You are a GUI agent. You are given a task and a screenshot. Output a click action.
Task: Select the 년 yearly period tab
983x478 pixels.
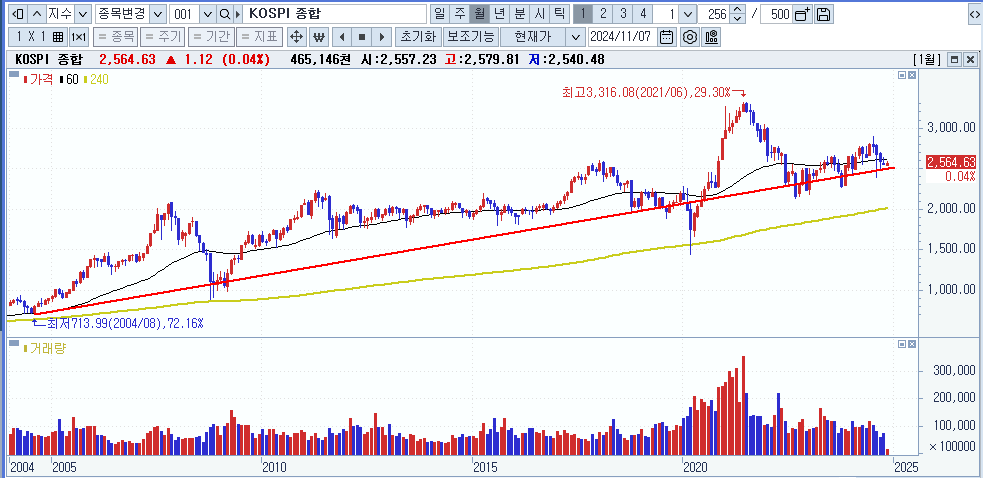pos(499,14)
